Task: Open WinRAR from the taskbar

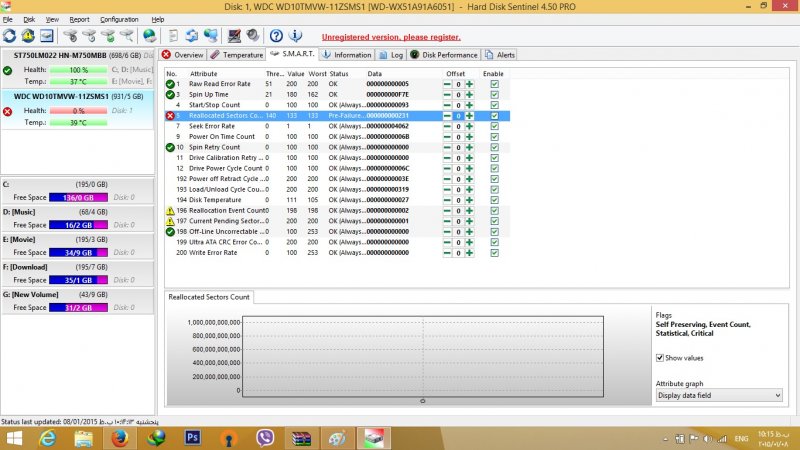Action: point(301,438)
